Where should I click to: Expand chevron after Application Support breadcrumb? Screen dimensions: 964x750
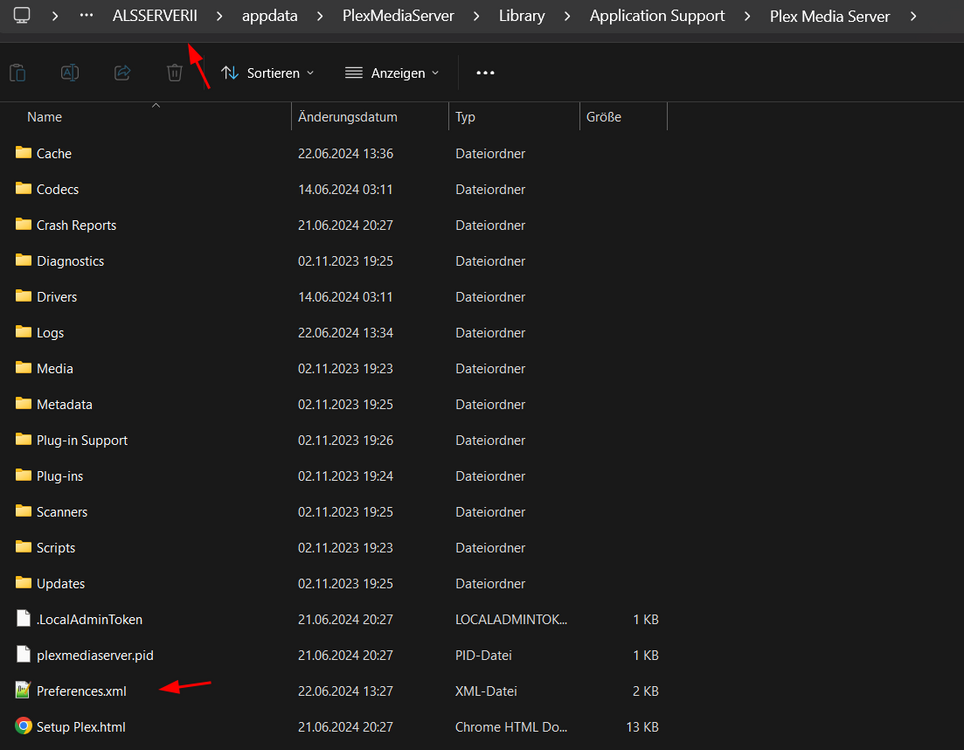point(747,16)
